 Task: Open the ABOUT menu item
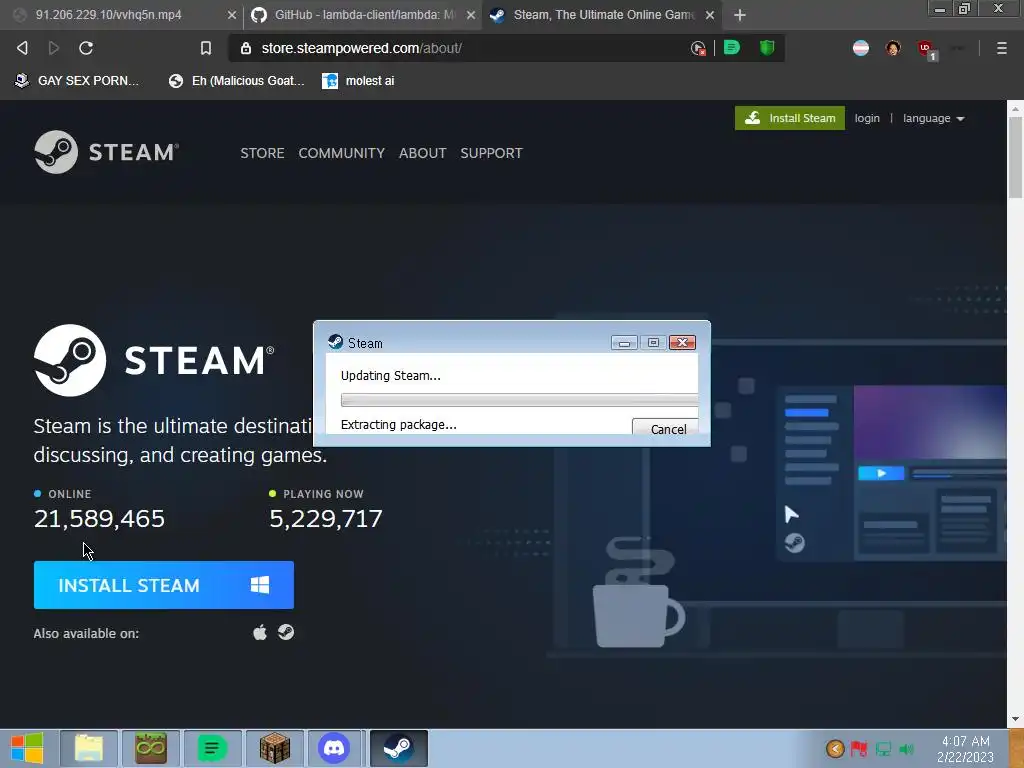(x=423, y=153)
